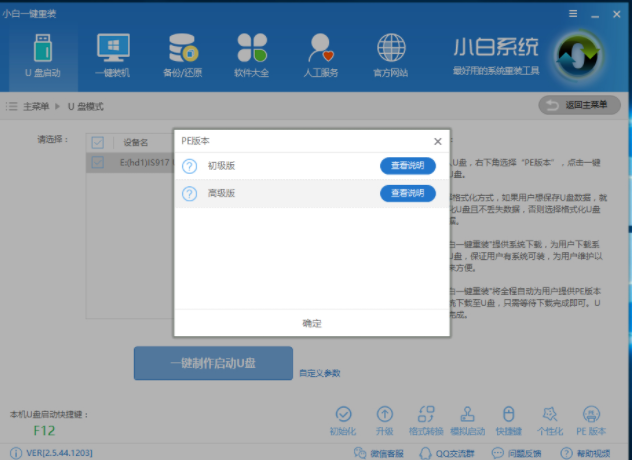Click the 初级版 help question icon
This screenshot has height=460, width=633.
coord(190,166)
